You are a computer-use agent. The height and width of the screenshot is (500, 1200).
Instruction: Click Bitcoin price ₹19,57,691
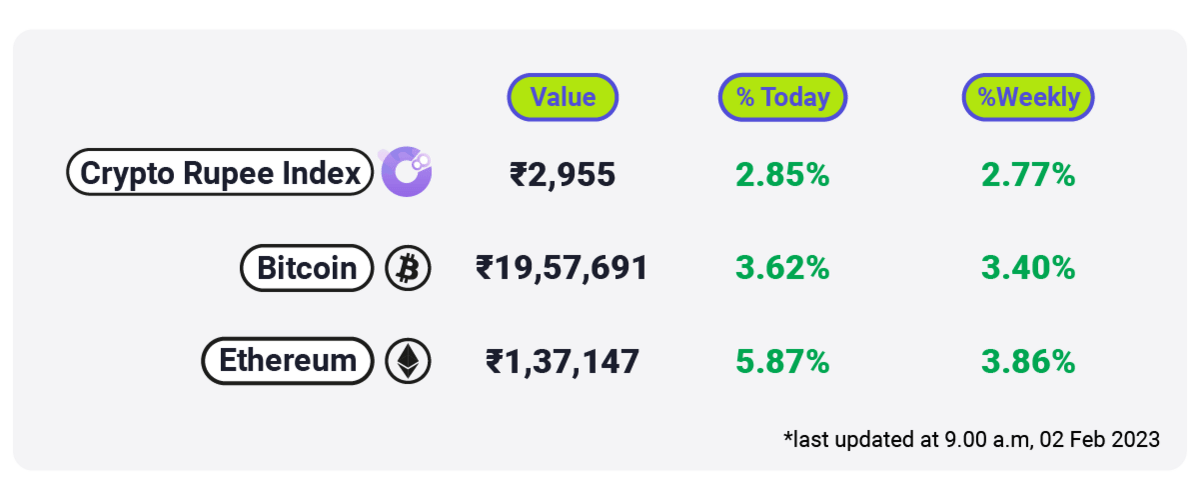tap(562, 268)
